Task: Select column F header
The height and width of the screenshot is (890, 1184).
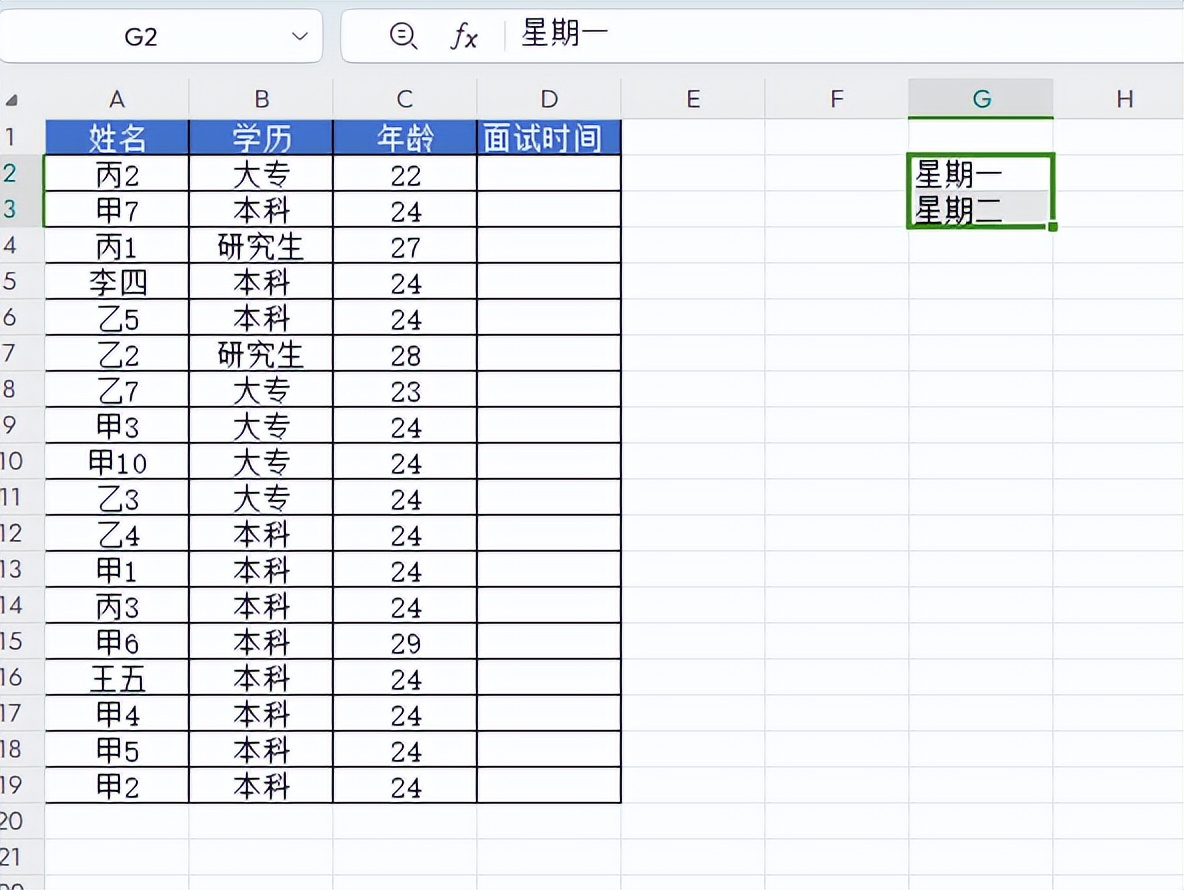Action: (x=837, y=99)
